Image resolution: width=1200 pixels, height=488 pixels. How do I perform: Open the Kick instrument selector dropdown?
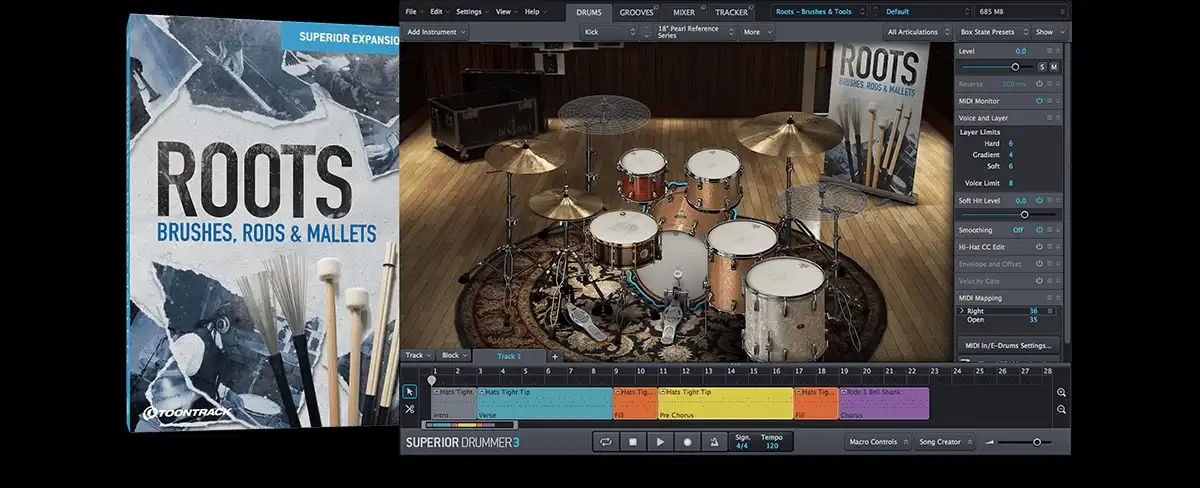(x=609, y=32)
